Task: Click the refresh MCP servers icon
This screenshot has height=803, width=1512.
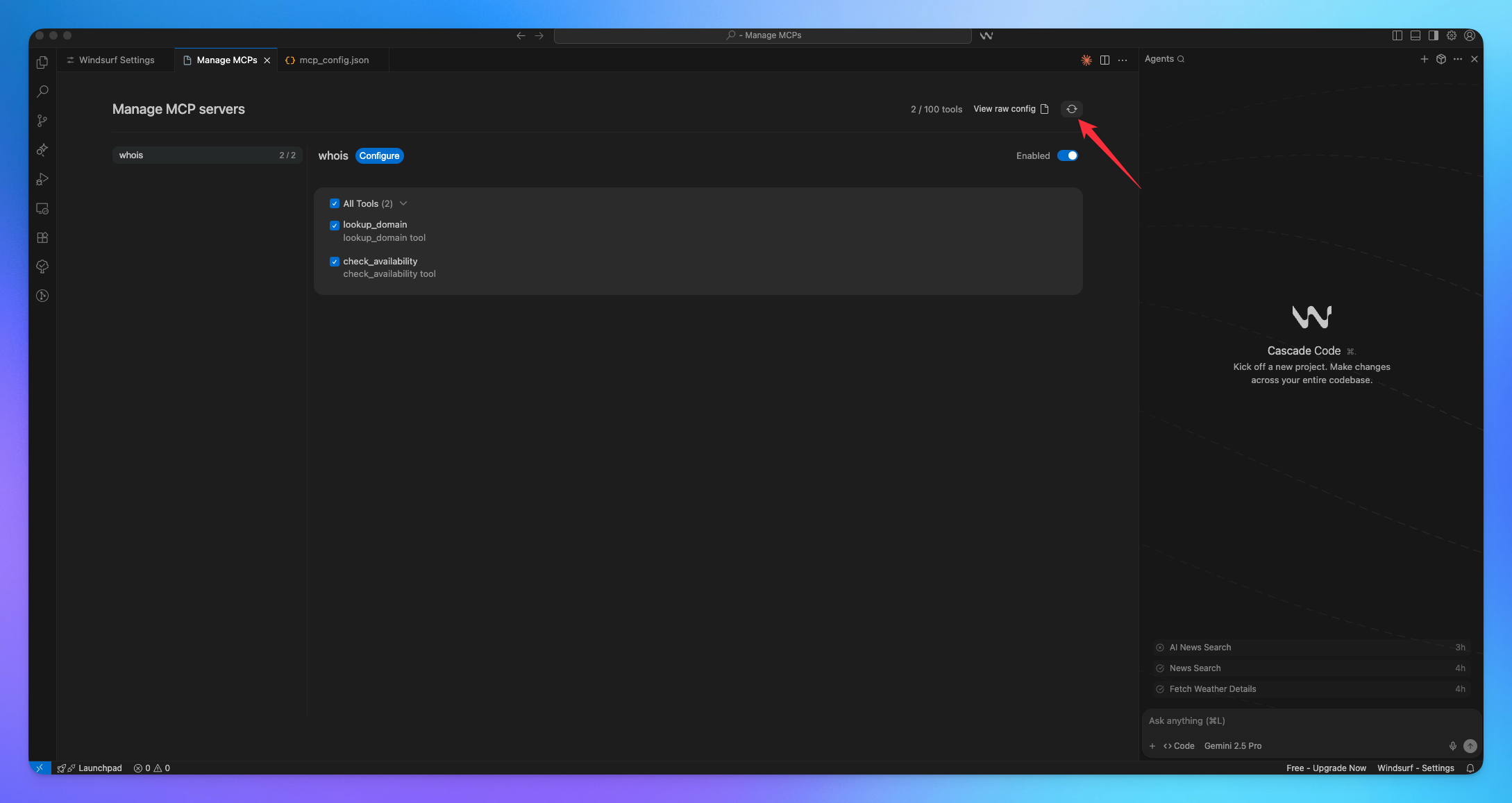Action: [x=1071, y=109]
